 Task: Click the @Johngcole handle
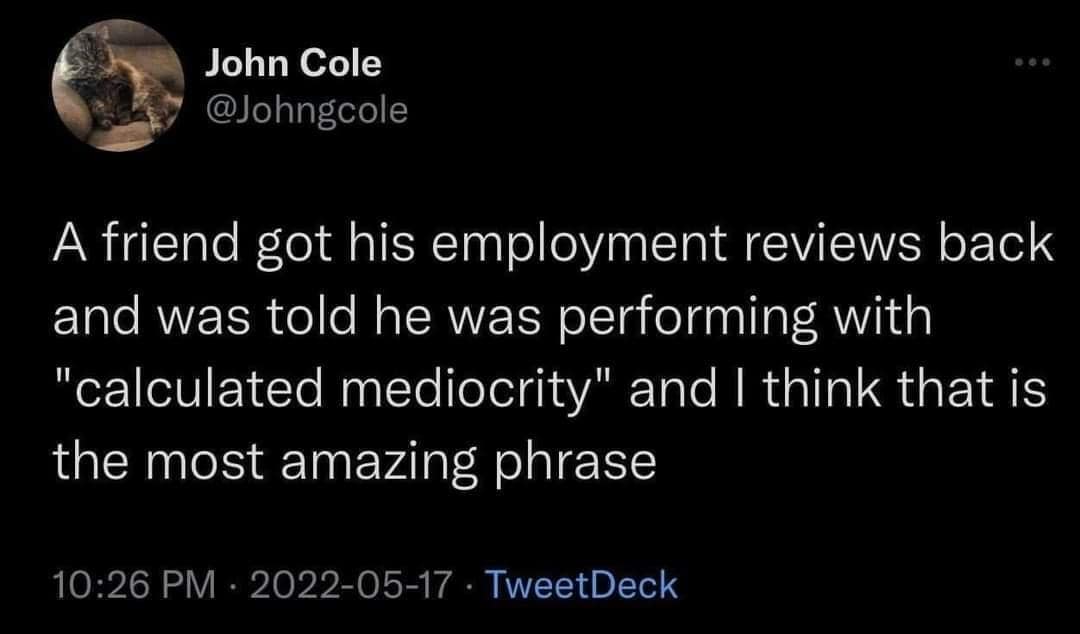[305, 108]
